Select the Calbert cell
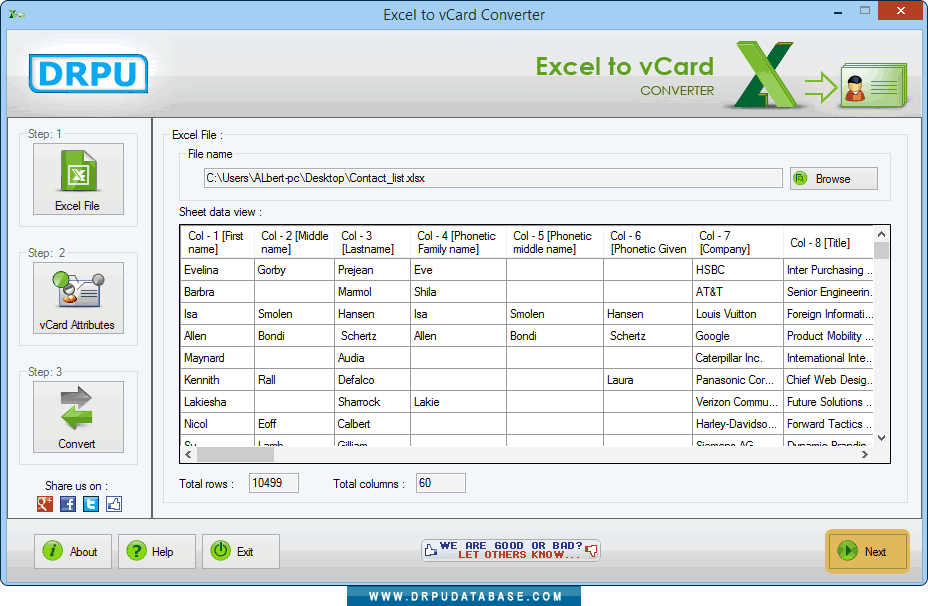 point(373,423)
